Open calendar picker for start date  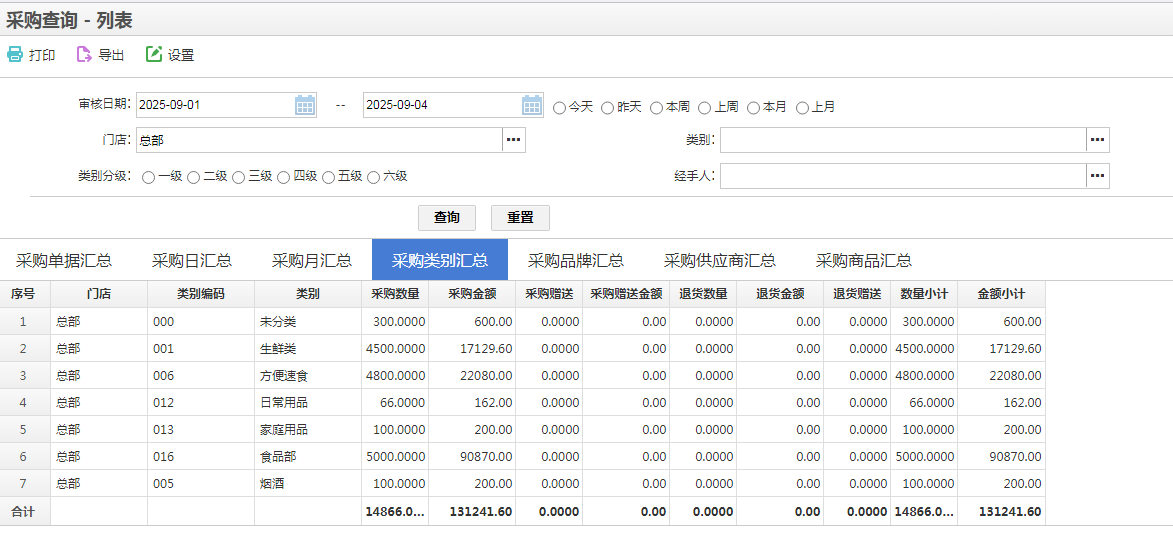[x=305, y=105]
